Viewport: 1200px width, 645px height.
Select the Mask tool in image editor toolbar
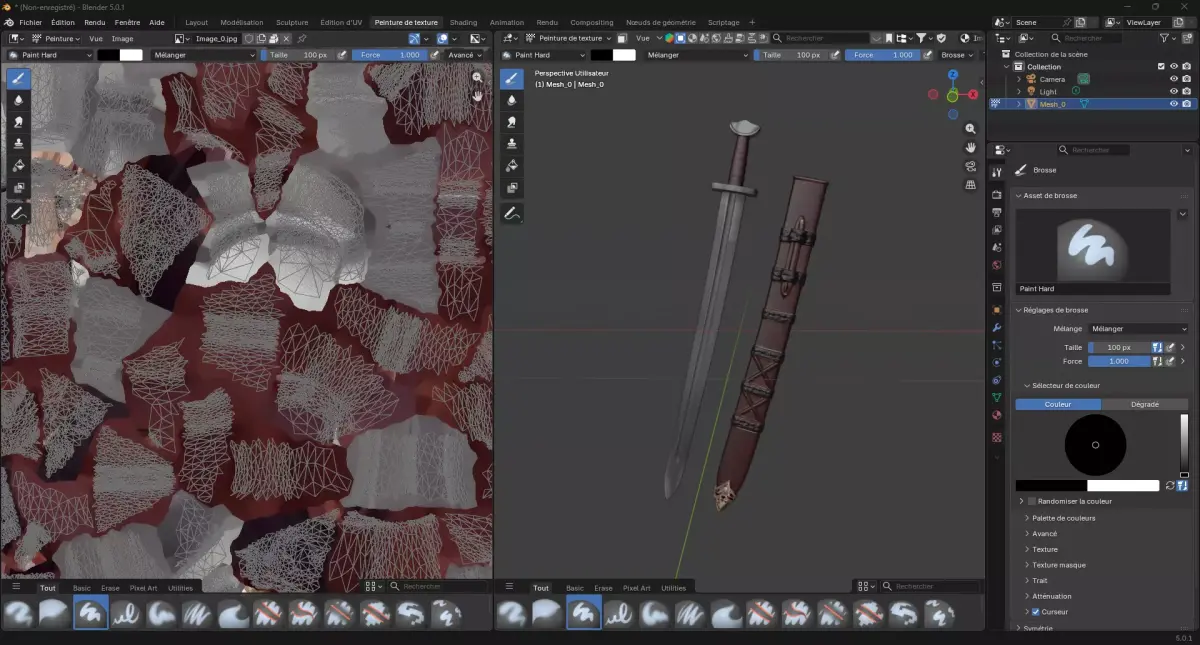(18, 188)
